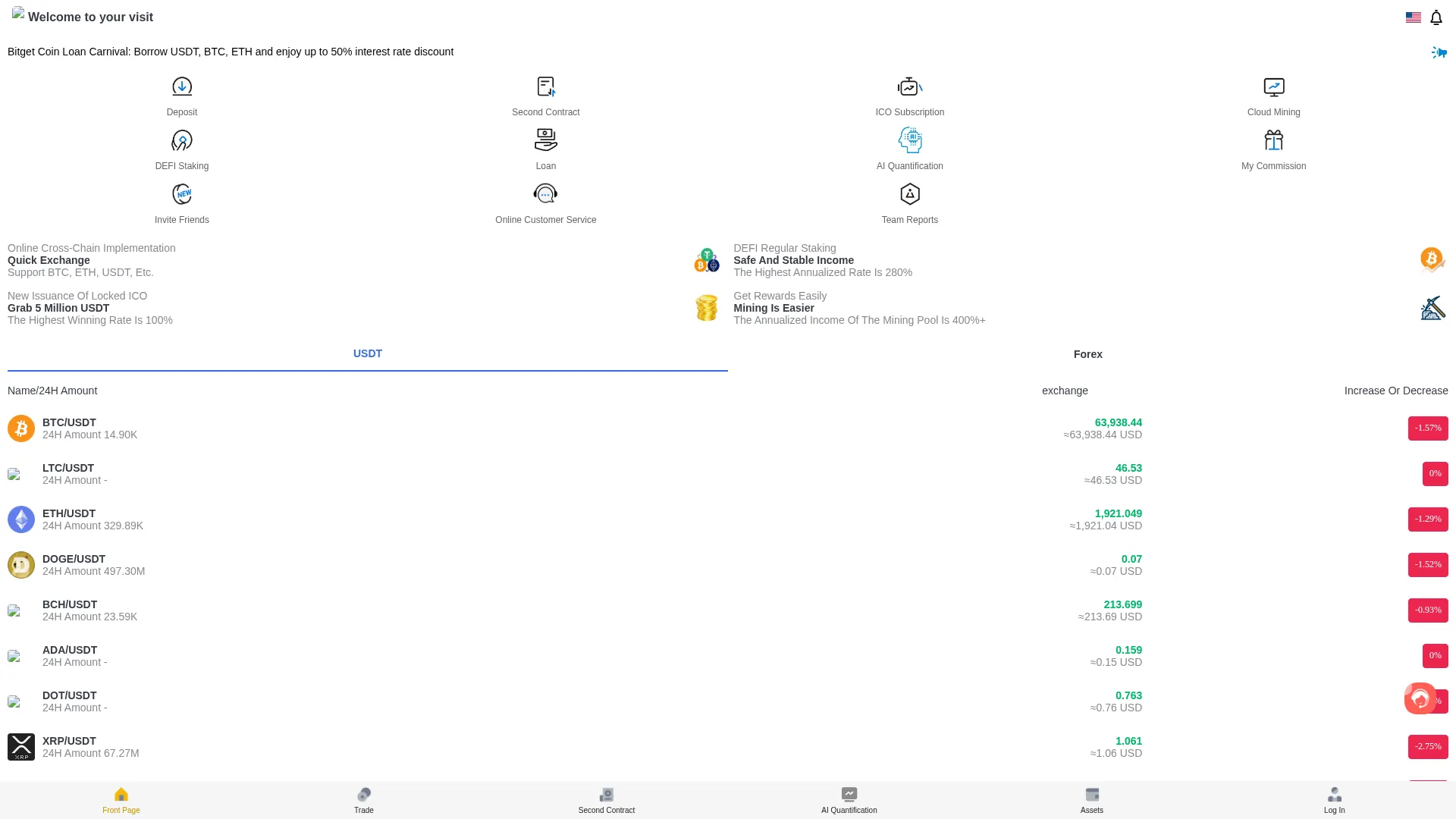Click the 1,921.049 ETH price
1456x819 pixels.
[1118, 513]
